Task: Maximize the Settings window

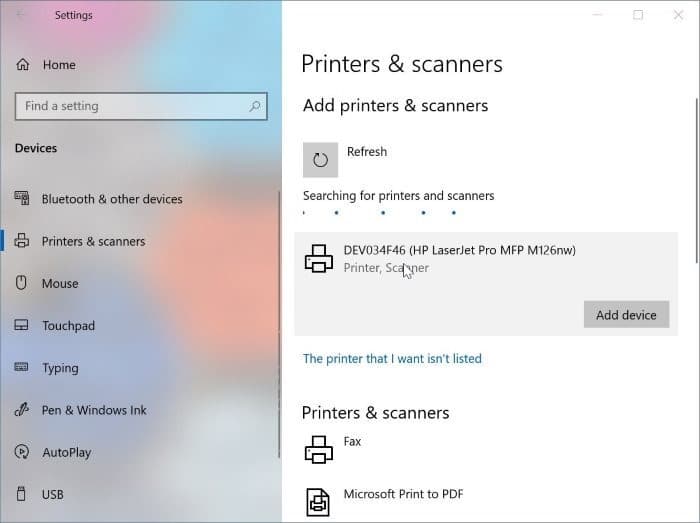Action: point(638,15)
